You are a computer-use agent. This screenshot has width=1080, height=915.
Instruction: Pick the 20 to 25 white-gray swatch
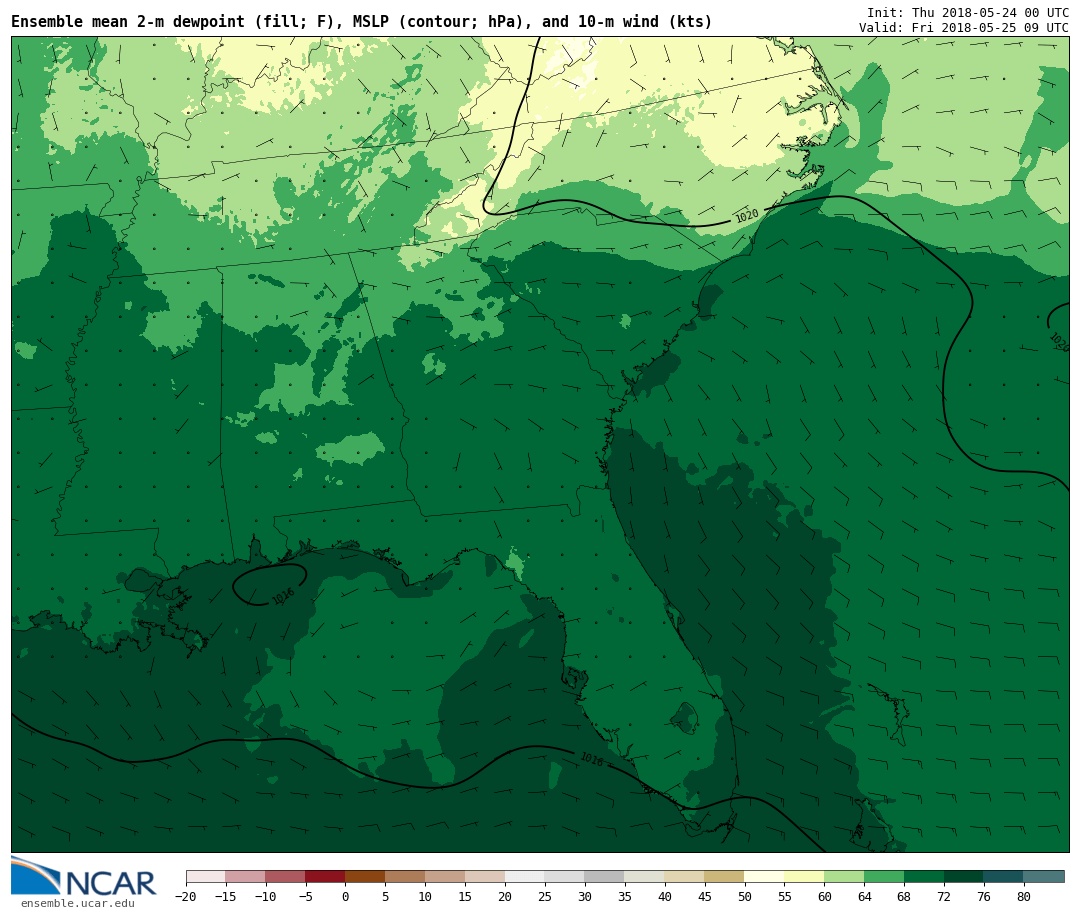pos(525,876)
